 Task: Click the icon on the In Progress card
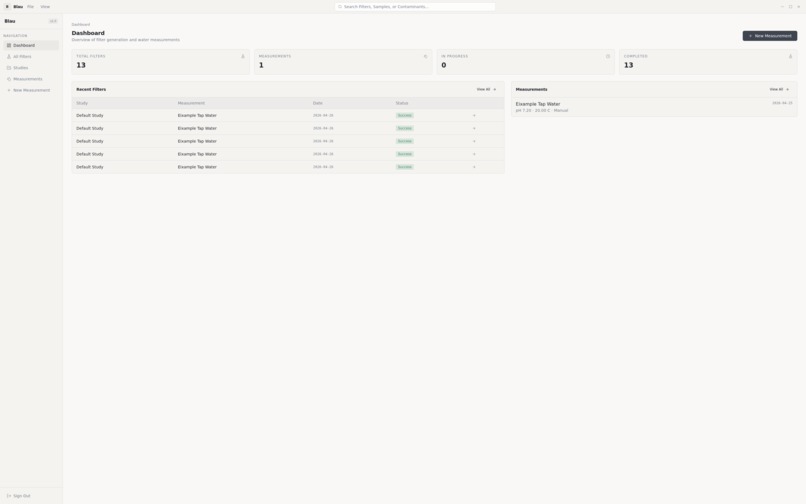[x=608, y=57]
